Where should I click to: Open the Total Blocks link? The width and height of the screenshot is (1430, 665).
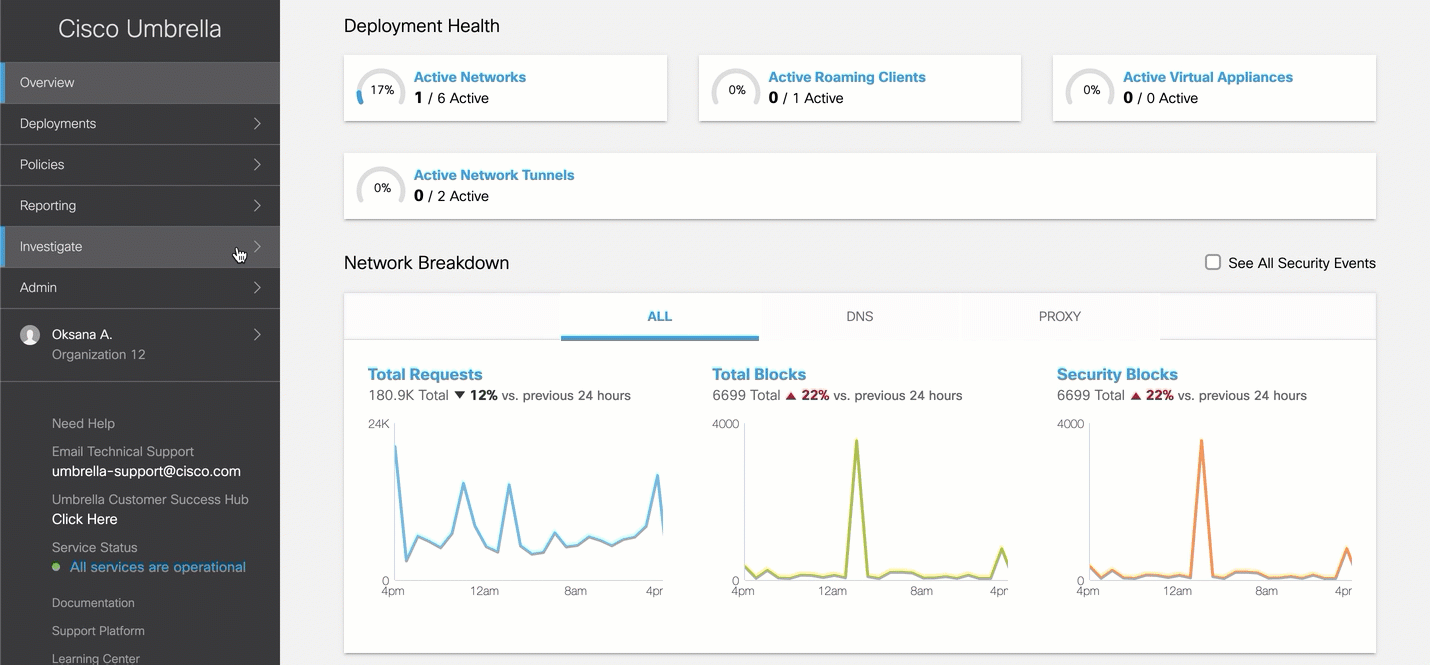(x=759, y=374)
